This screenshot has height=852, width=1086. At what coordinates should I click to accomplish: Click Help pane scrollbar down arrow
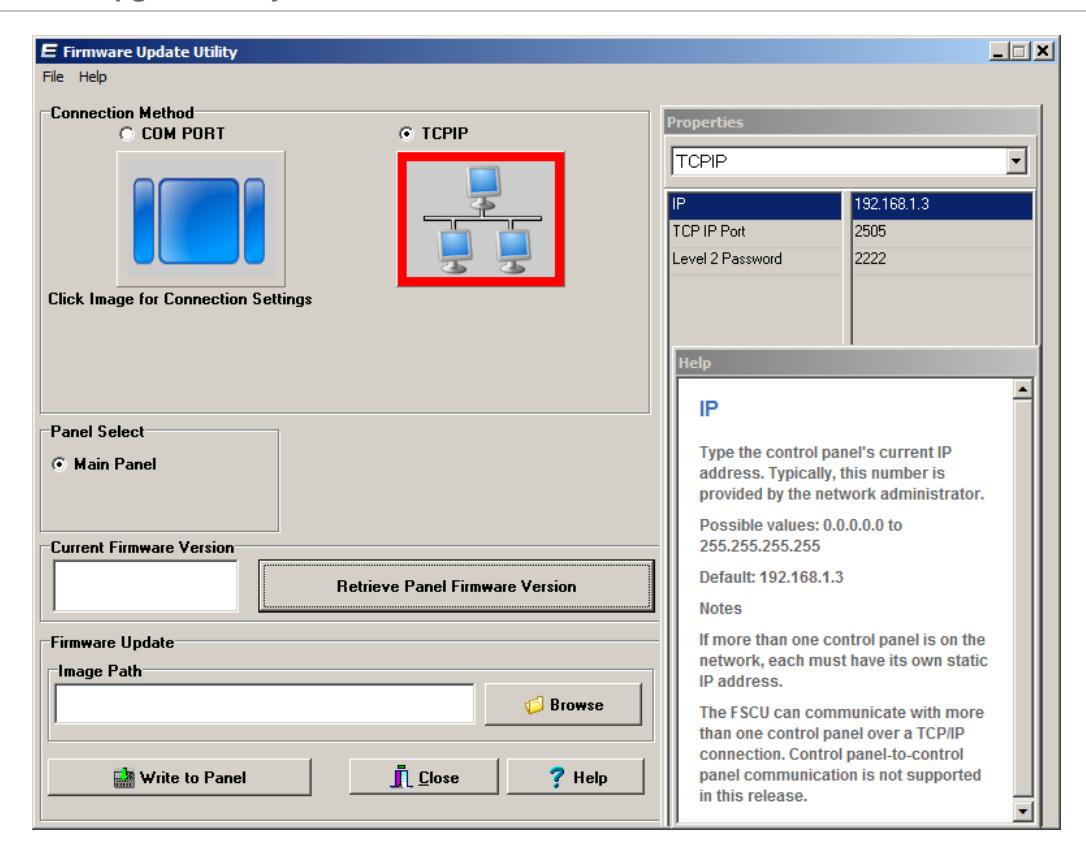pos(1022,810)
